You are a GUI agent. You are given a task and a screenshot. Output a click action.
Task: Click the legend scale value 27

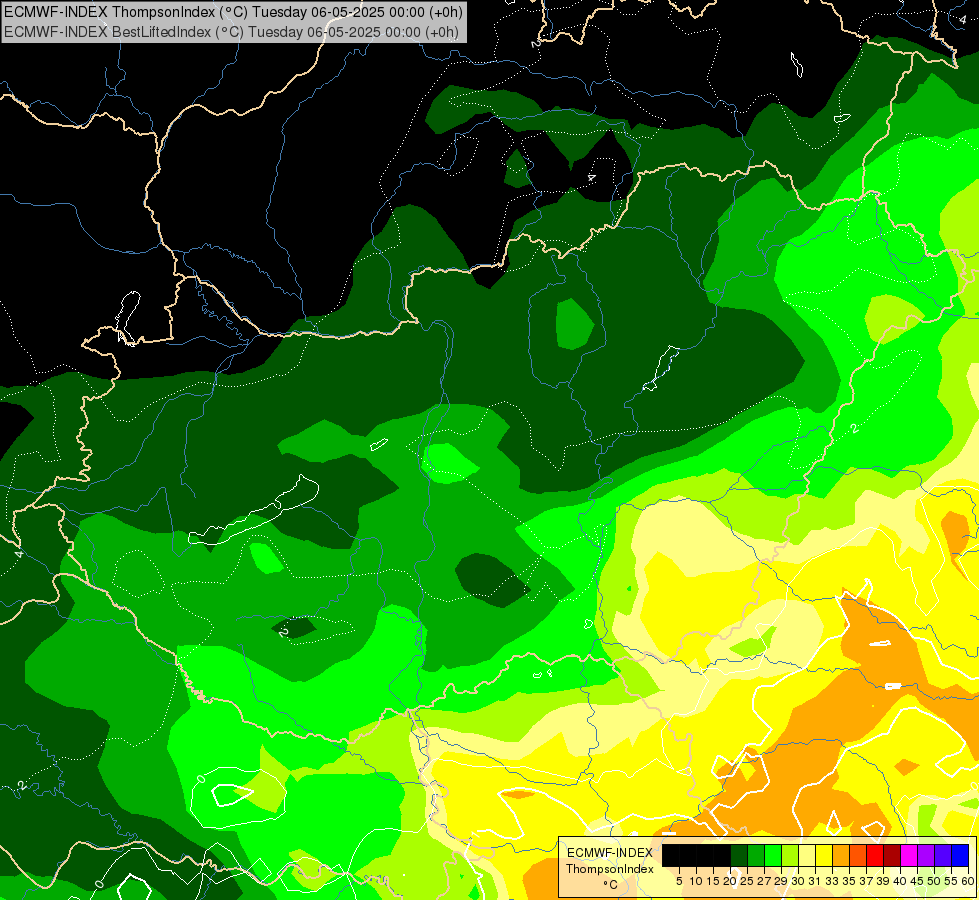point(764,881)
